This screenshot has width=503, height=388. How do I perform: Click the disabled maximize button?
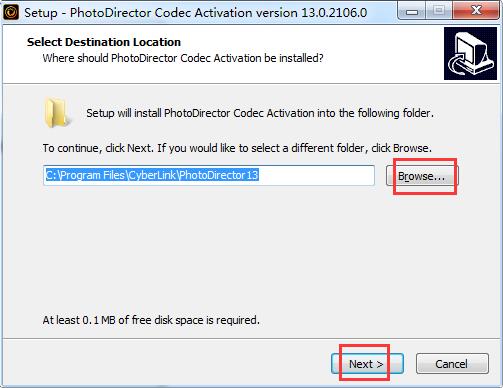point(439,11)
